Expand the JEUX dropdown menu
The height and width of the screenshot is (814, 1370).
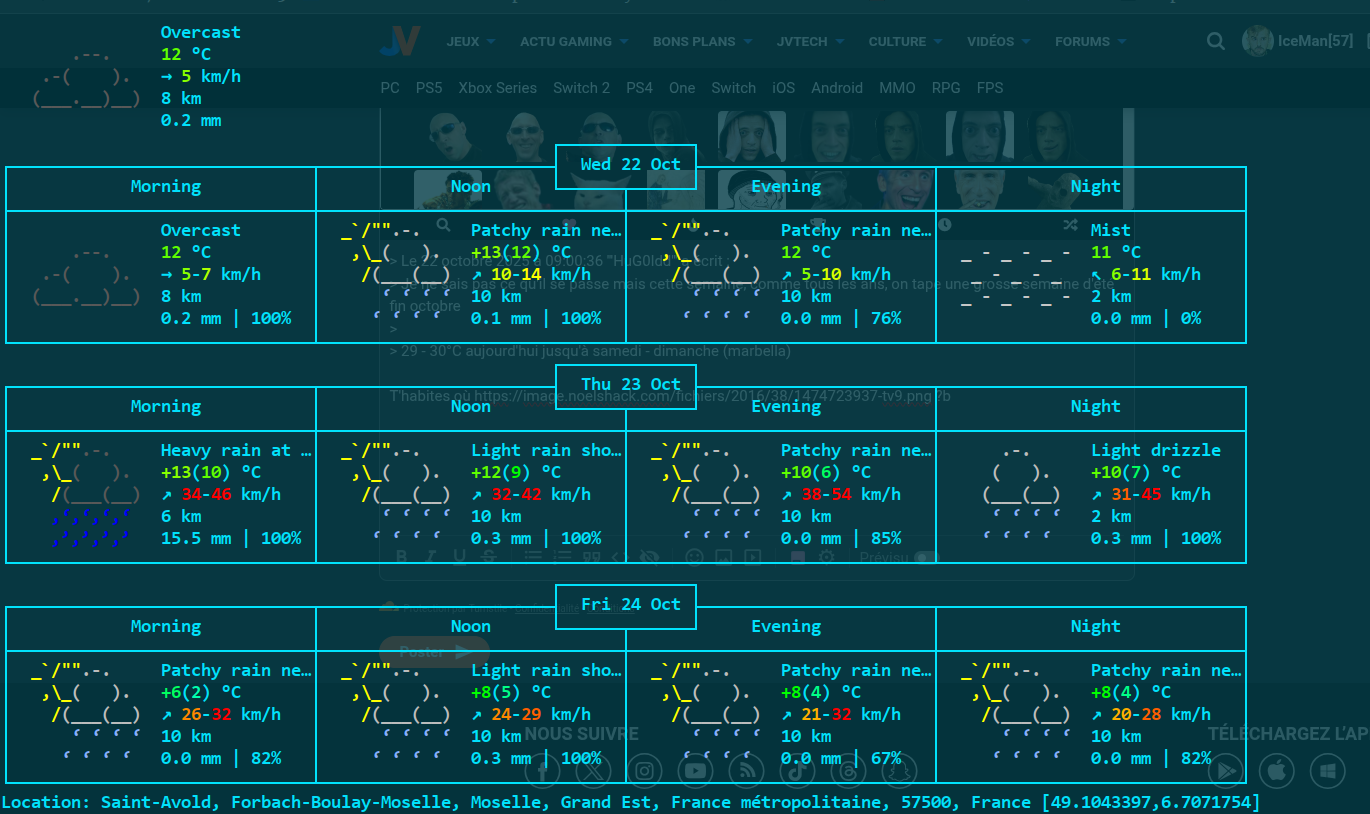(x=471, y=42)
